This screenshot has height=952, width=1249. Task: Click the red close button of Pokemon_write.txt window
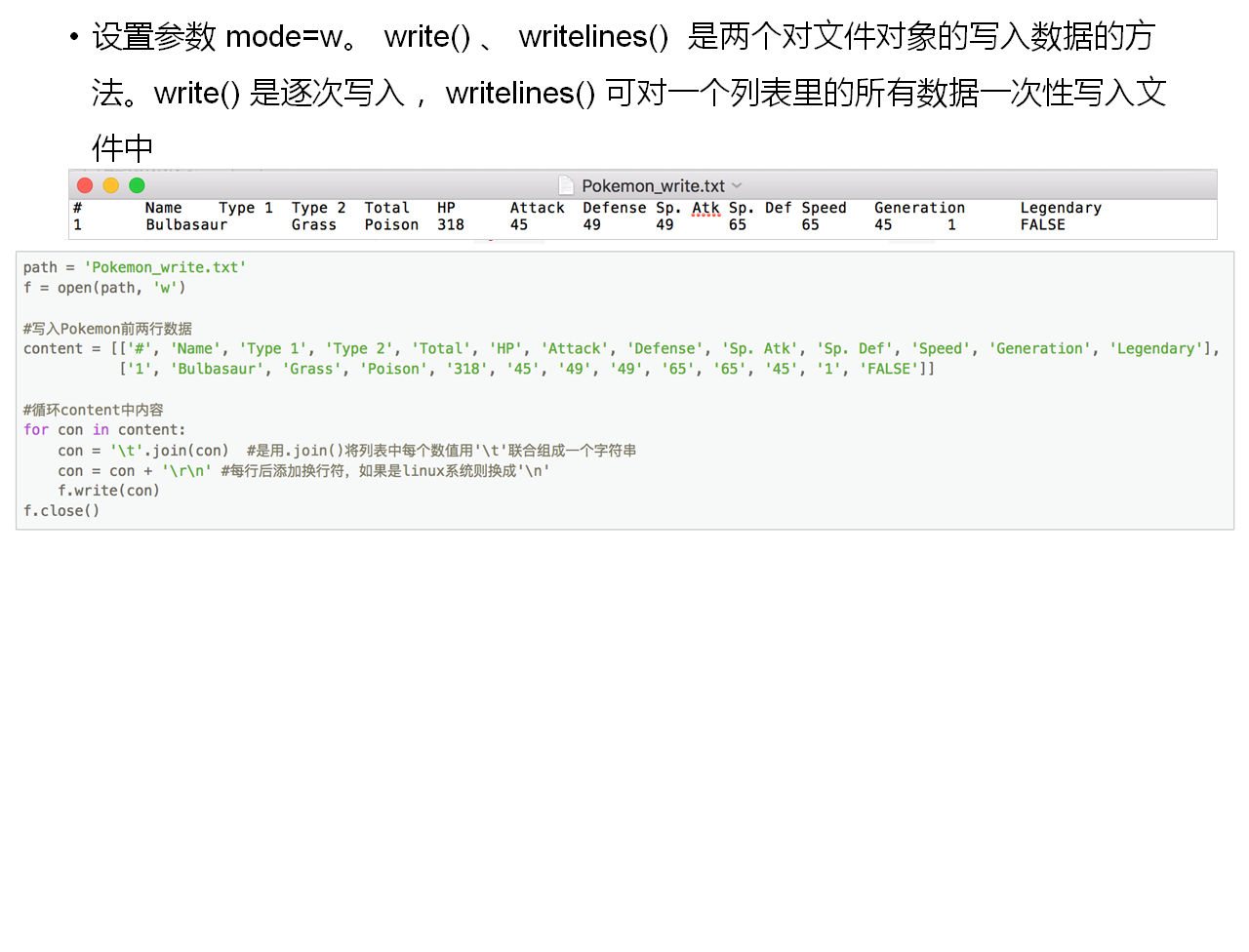pyautogui.click(x=85, y=185)
